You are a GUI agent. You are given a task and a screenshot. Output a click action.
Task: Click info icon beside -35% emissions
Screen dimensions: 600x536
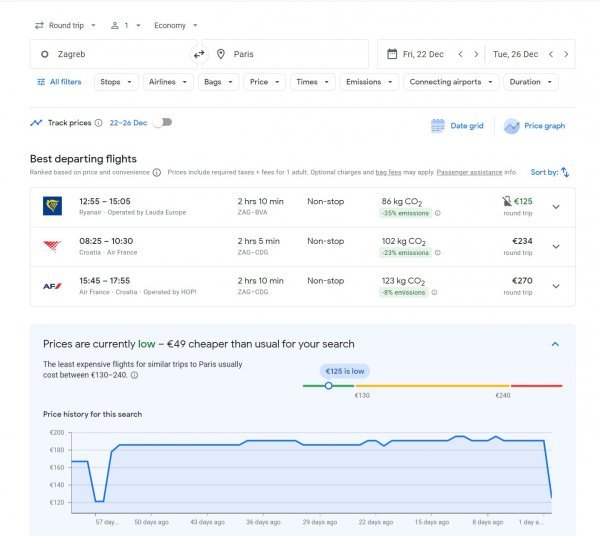438,213
